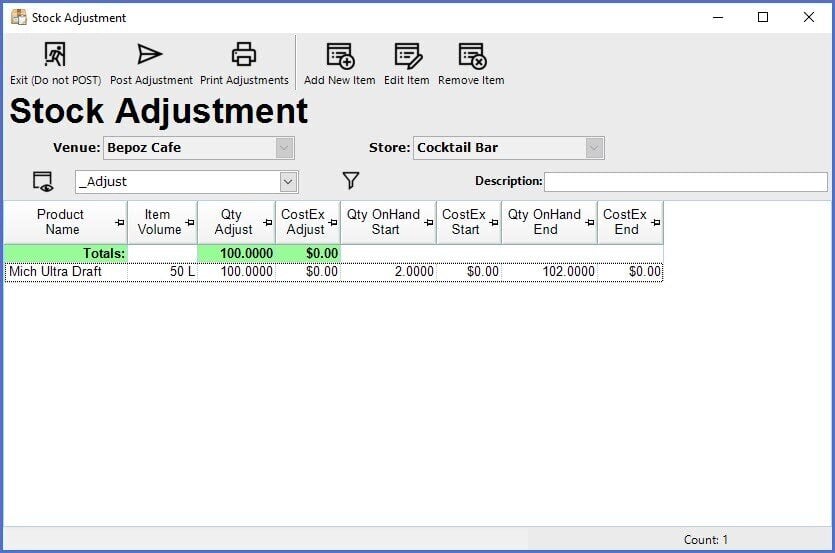Viewport: 835px width, 553px height.
Task: Open the filter funnel icon
Action: click(x=350, y=181)
